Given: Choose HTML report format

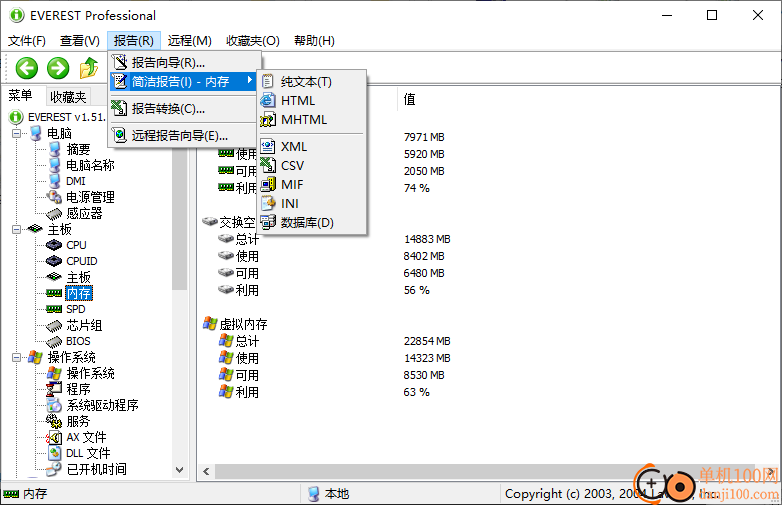Looking at the screenshot, I should pyautogui.click(x=312, y=100).
